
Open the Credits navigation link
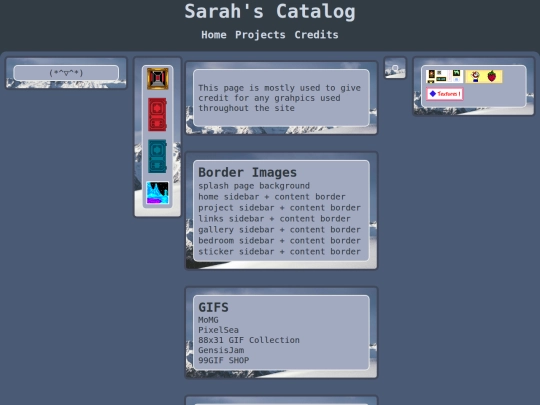pyautogui.click(x=316, y=35)
